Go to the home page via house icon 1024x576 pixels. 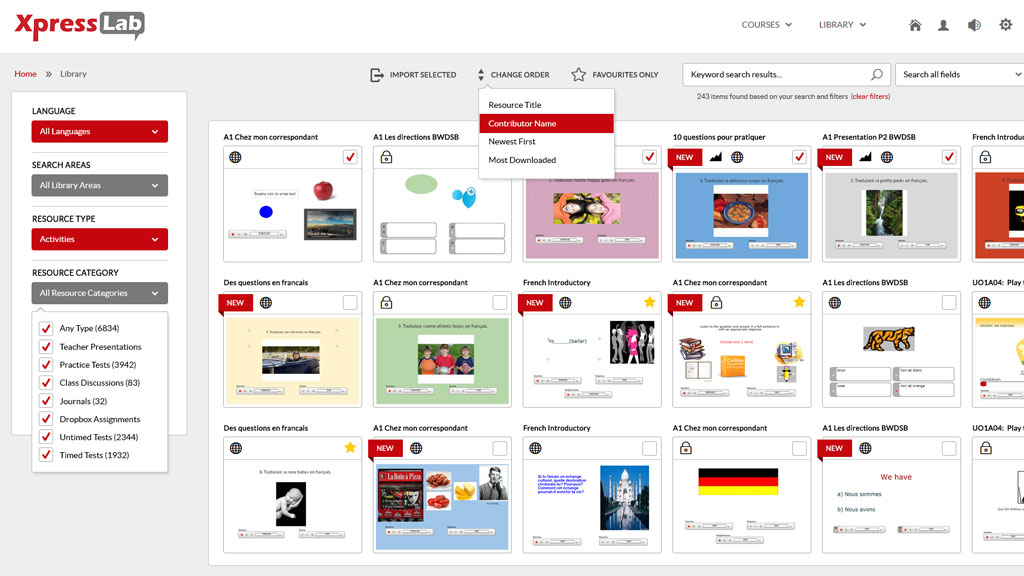click(x=915, y=25)
